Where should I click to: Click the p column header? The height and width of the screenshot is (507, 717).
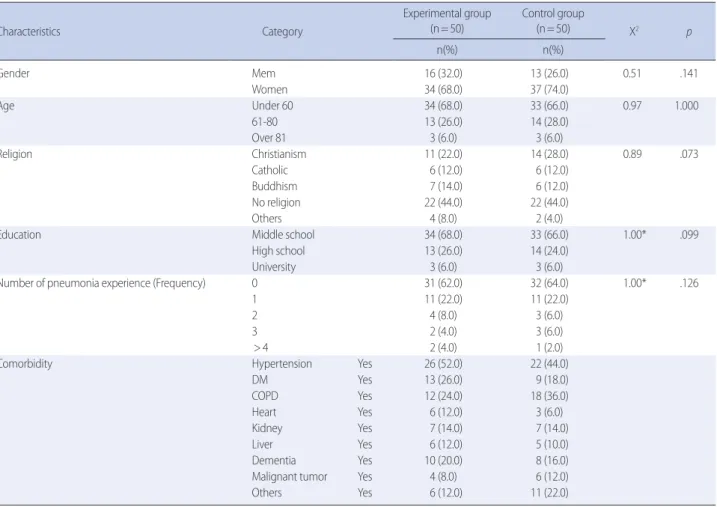[689, 32]
